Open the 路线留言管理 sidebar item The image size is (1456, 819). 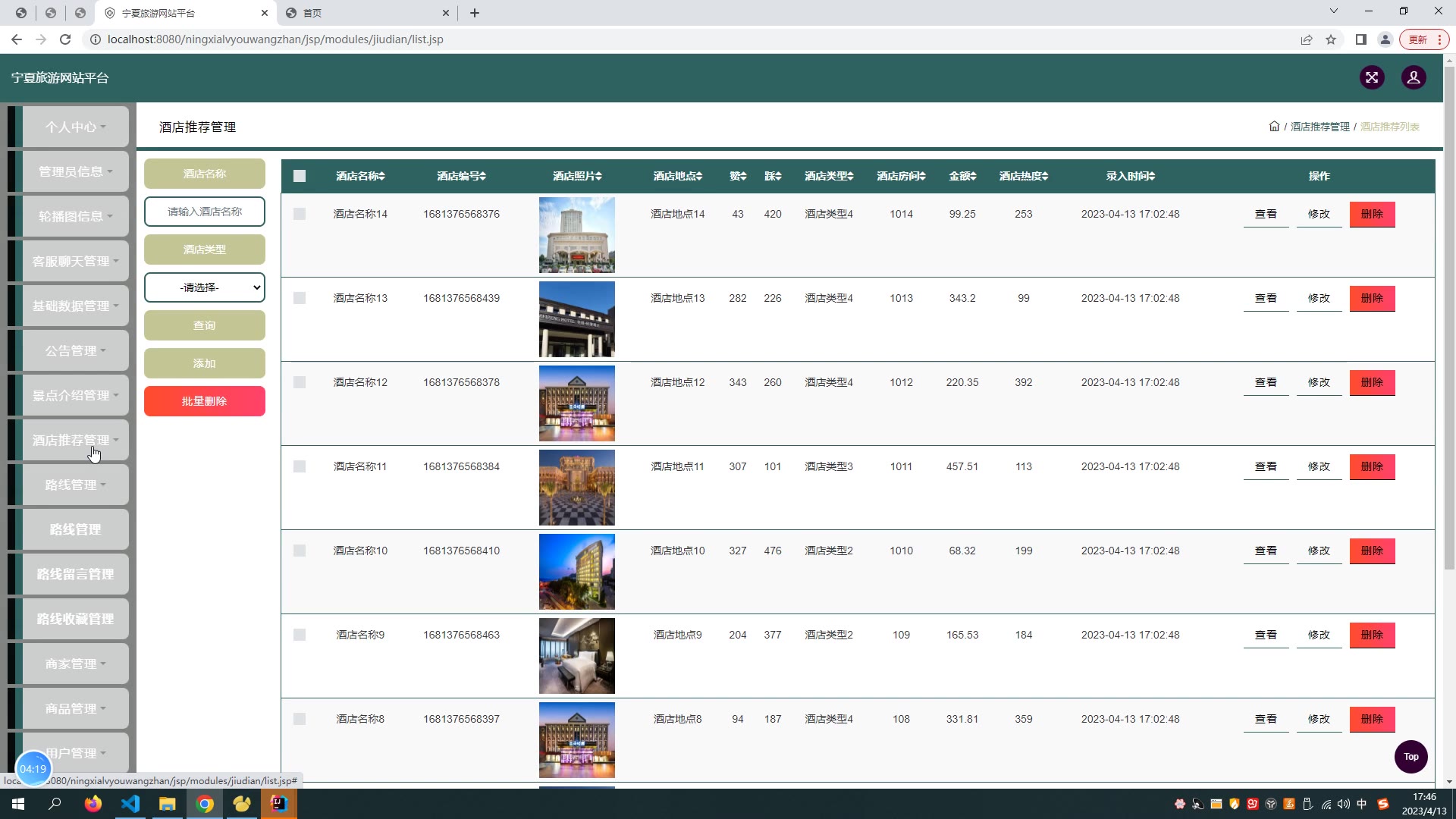tap(75, 574)
